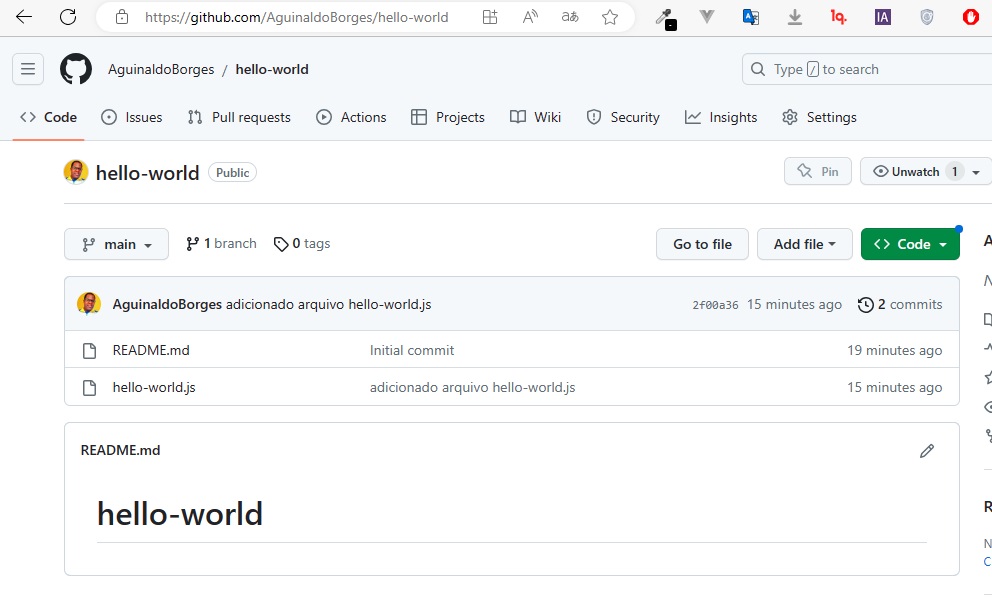Open latest commit message in header row

(x=328, y=304)
